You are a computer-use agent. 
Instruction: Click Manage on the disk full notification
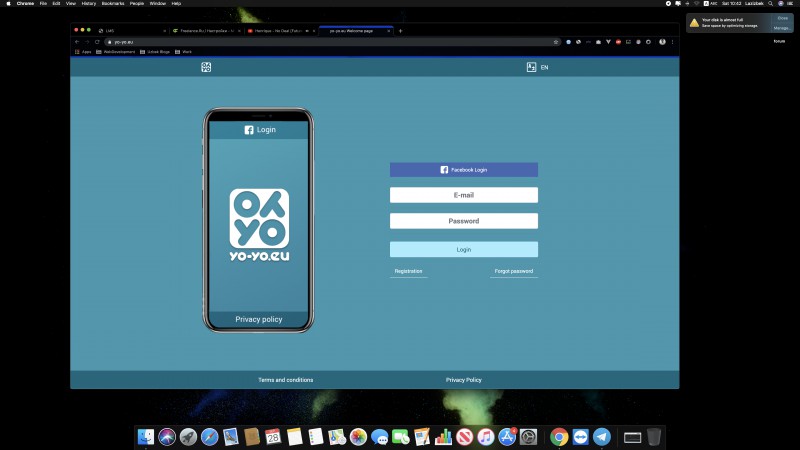tap(782, 28)
